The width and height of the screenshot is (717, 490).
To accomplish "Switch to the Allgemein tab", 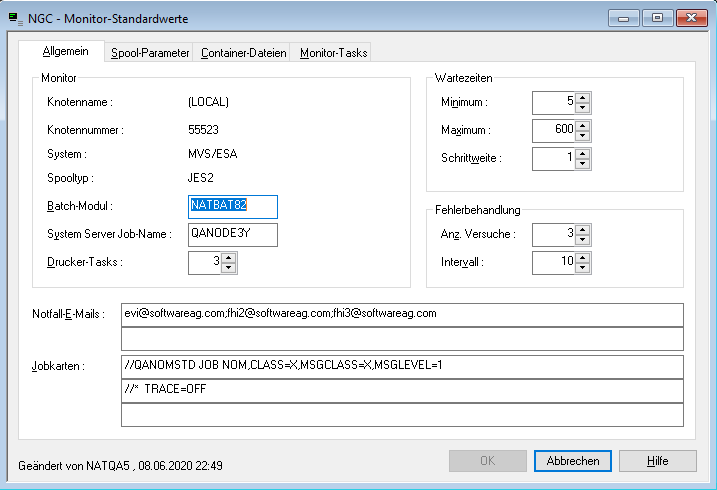I will (x=61, y=51).
